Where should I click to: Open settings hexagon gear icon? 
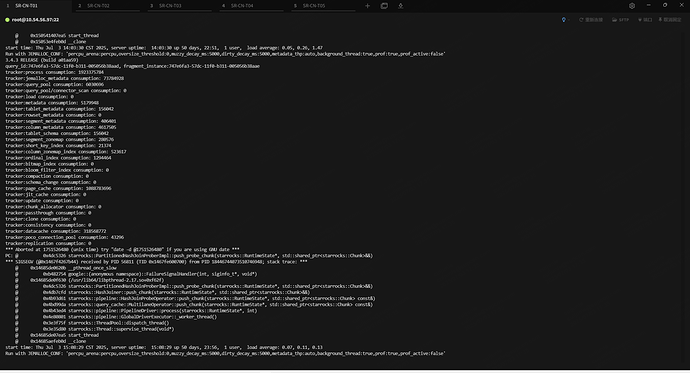[632, 6]
